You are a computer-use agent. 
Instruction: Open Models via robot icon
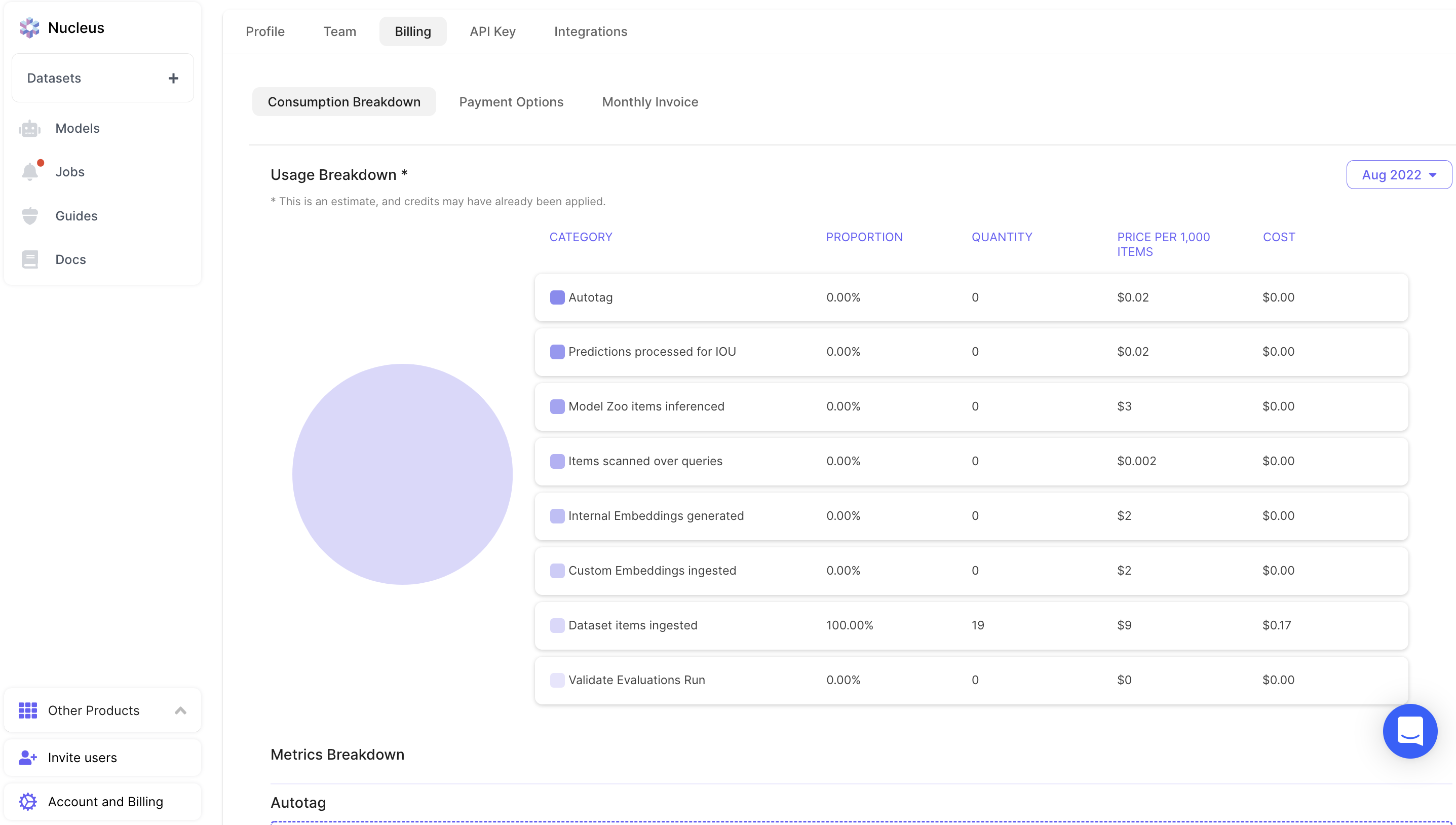click(x=29, y=129)
